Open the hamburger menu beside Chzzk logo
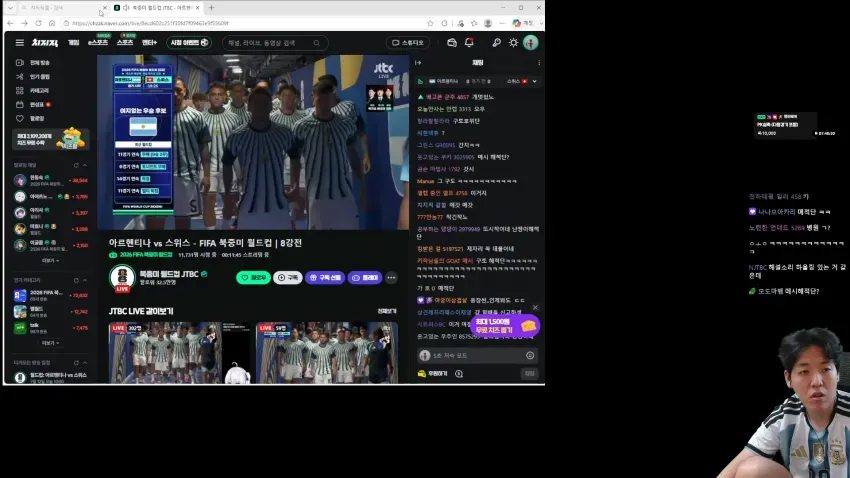Image resolution: width=850 pixels, height=478 pixels. (x=20, y=43)
